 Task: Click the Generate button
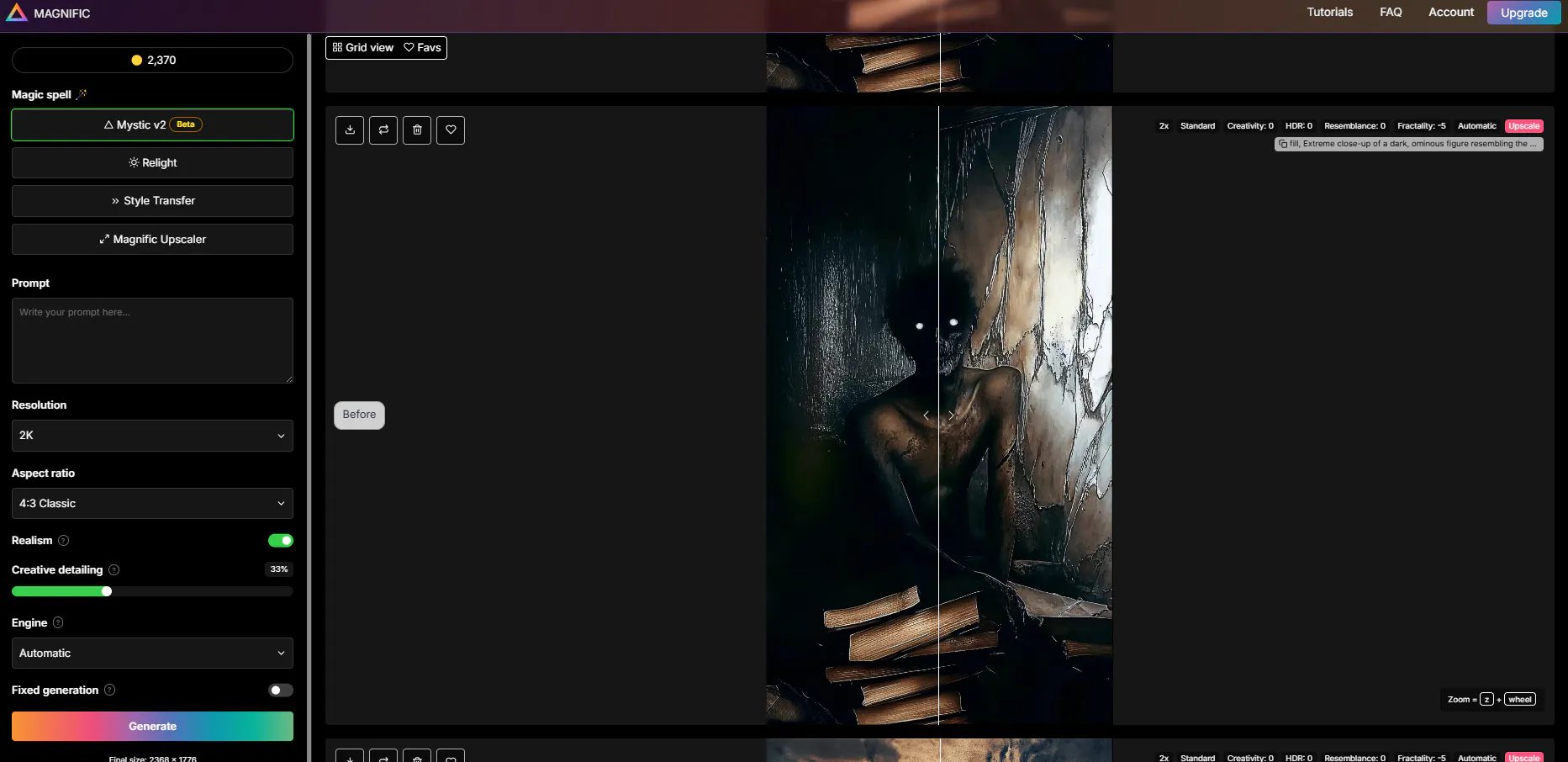(152, 727)
